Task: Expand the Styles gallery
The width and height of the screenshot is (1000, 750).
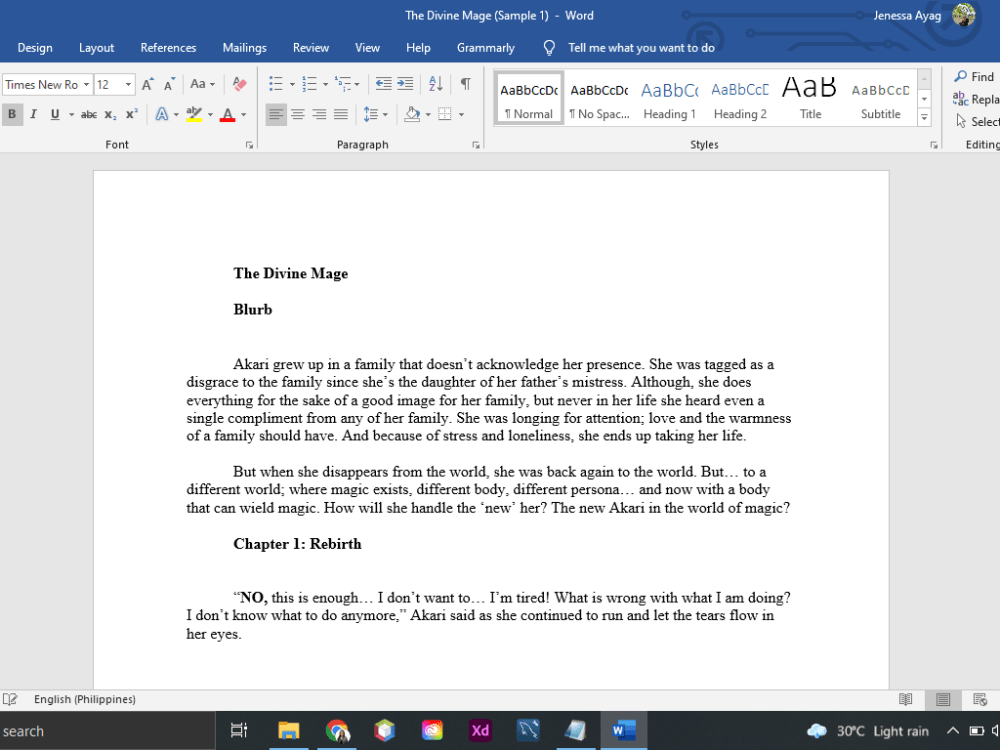Action: (924, 117)
